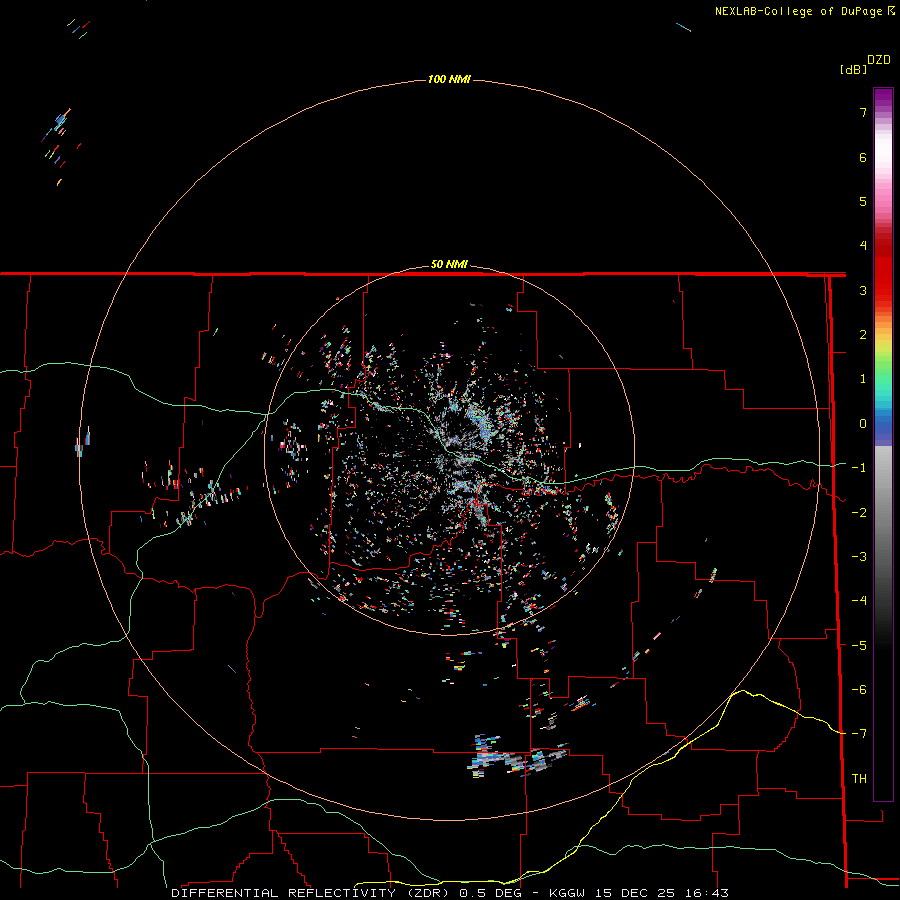The height and width of the screenshot is (900, 900).
Task: Click the -4 value on the ZDR scale
Action: [x=859, y=601]
